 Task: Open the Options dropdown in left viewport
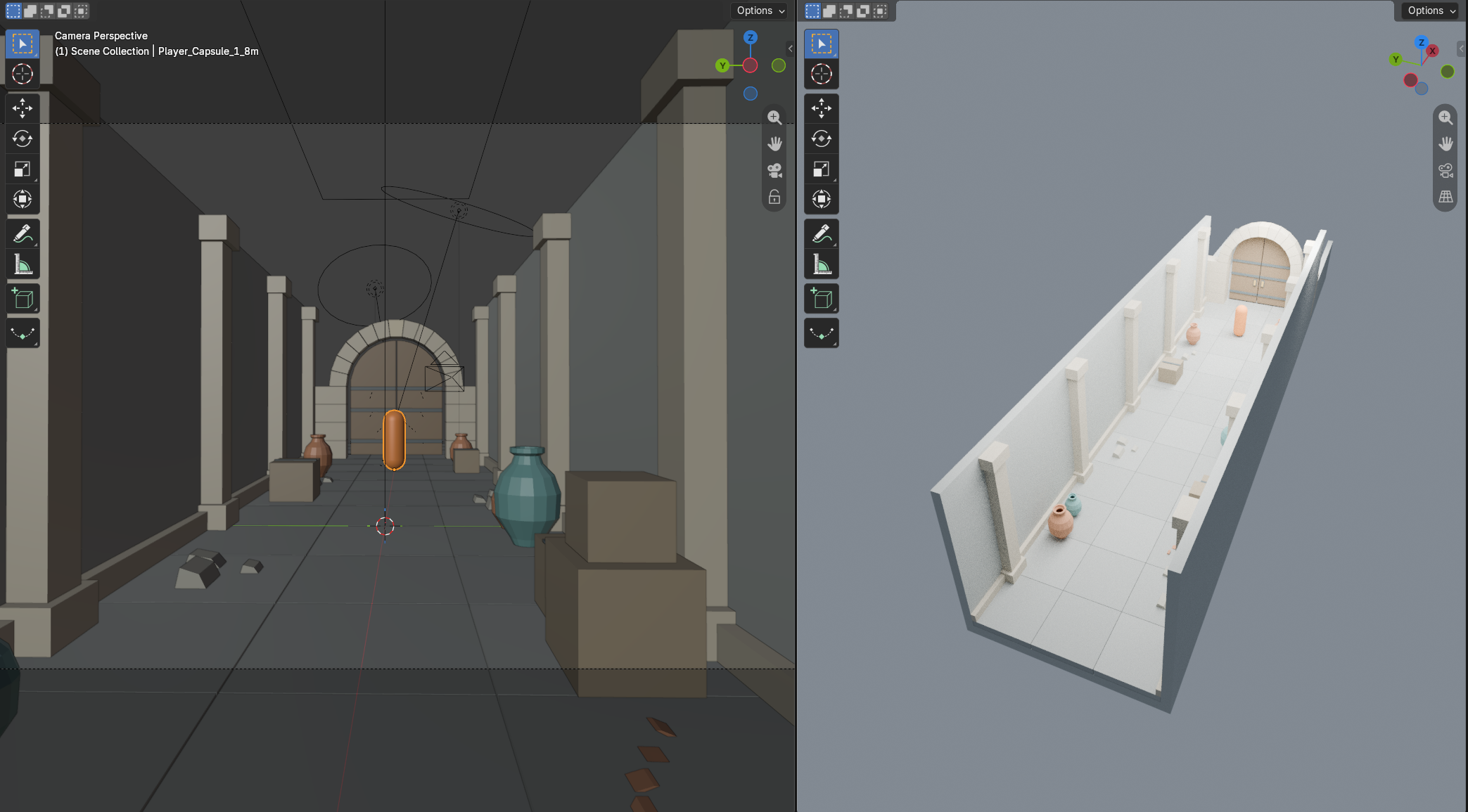[x=760, y=11]
